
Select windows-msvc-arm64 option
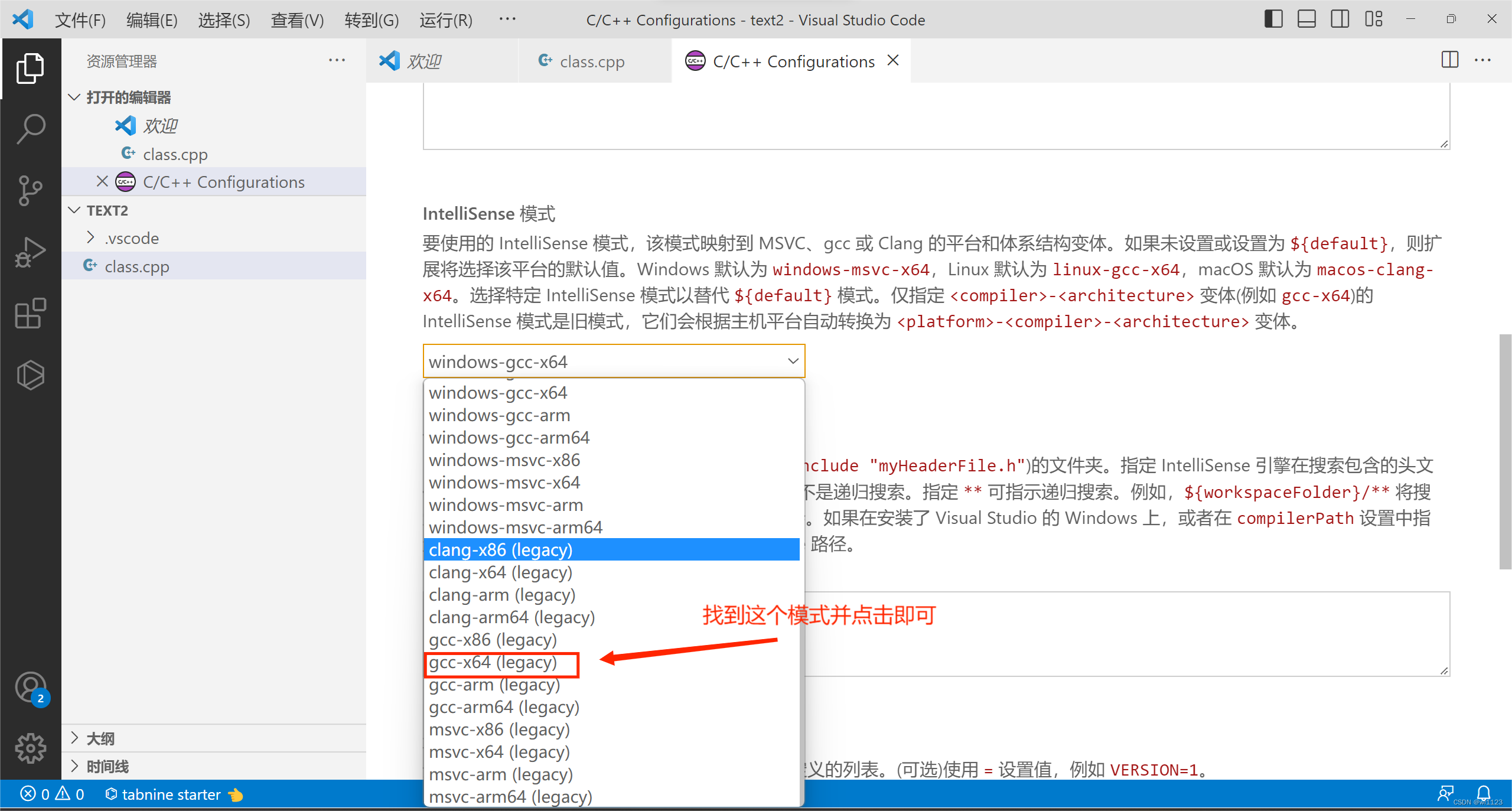tap(612, 527)
